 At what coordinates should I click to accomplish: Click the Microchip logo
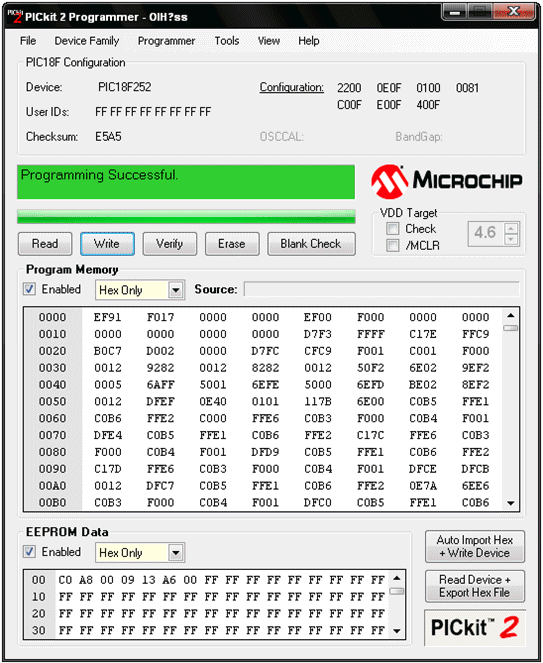pyautogui.click(x=447, y=181)
